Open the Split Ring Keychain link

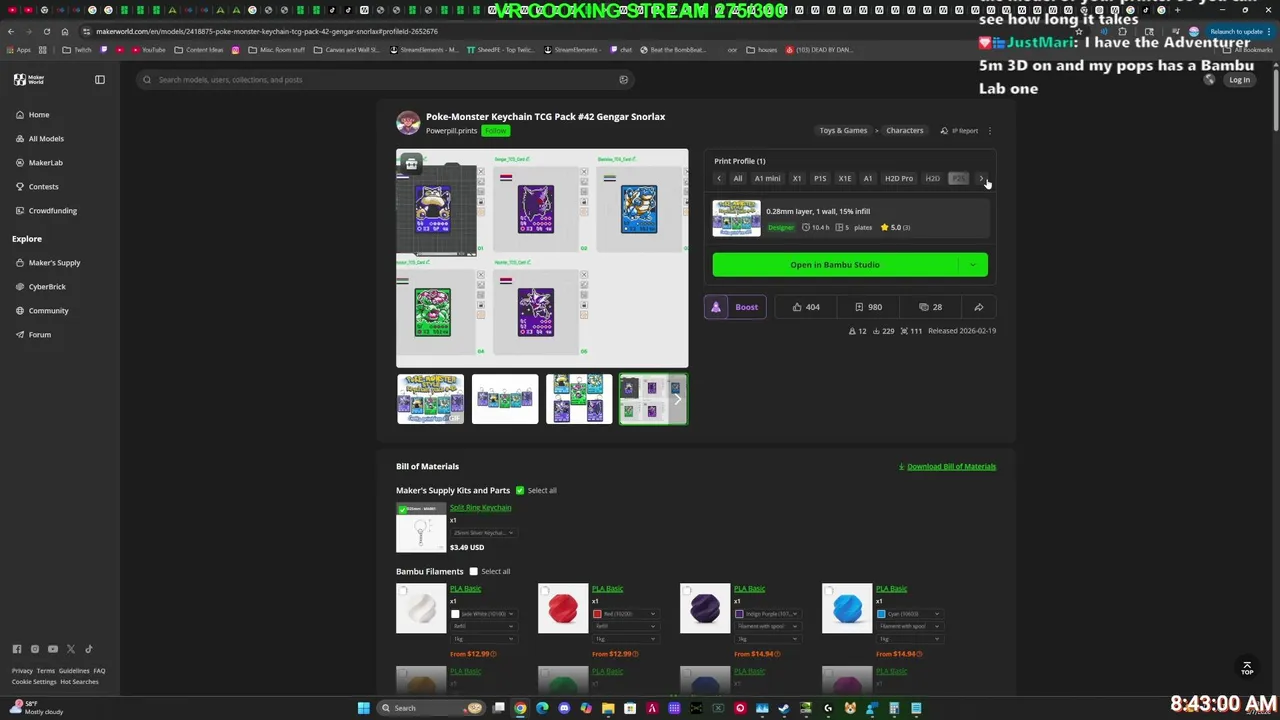[480, 508]
